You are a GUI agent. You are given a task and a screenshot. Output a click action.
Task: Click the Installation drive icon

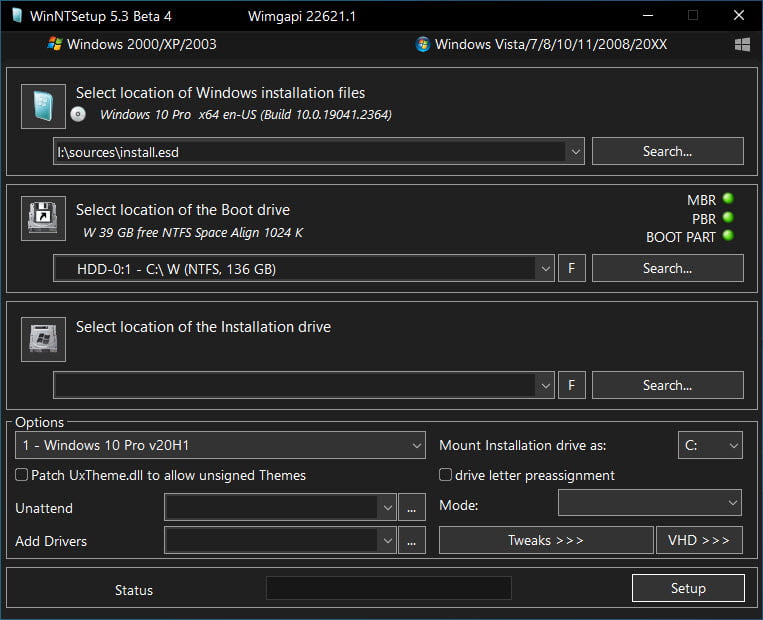tap(43, 339)
